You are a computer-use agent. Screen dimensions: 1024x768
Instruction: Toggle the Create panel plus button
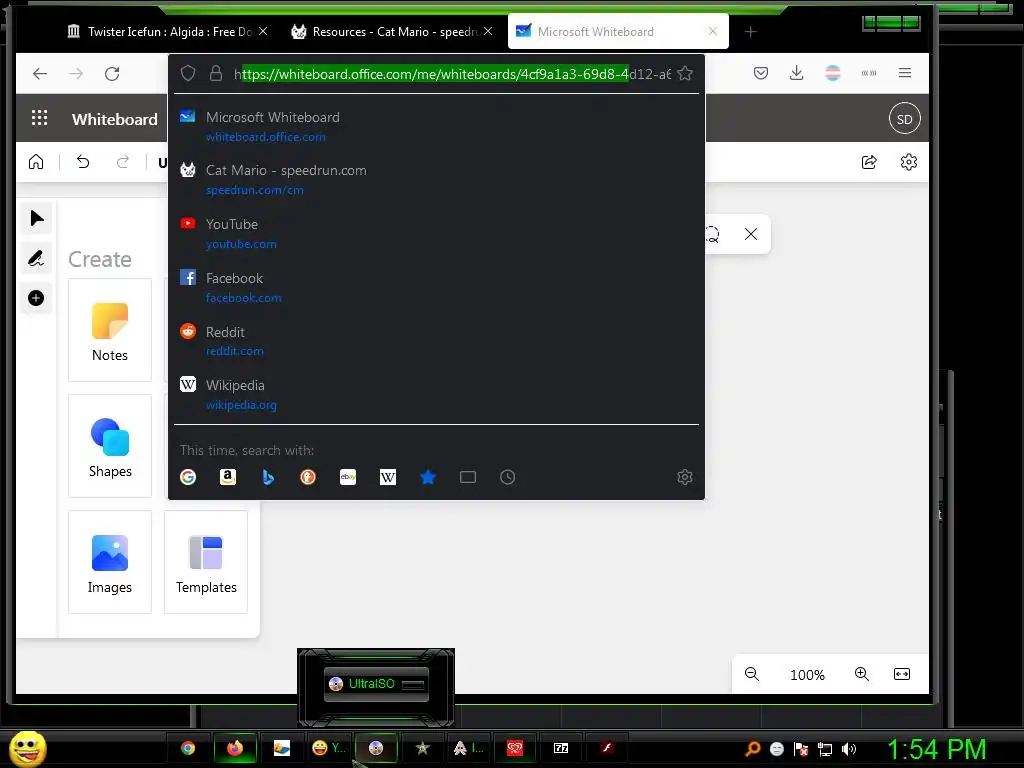[x=37, y=298]
